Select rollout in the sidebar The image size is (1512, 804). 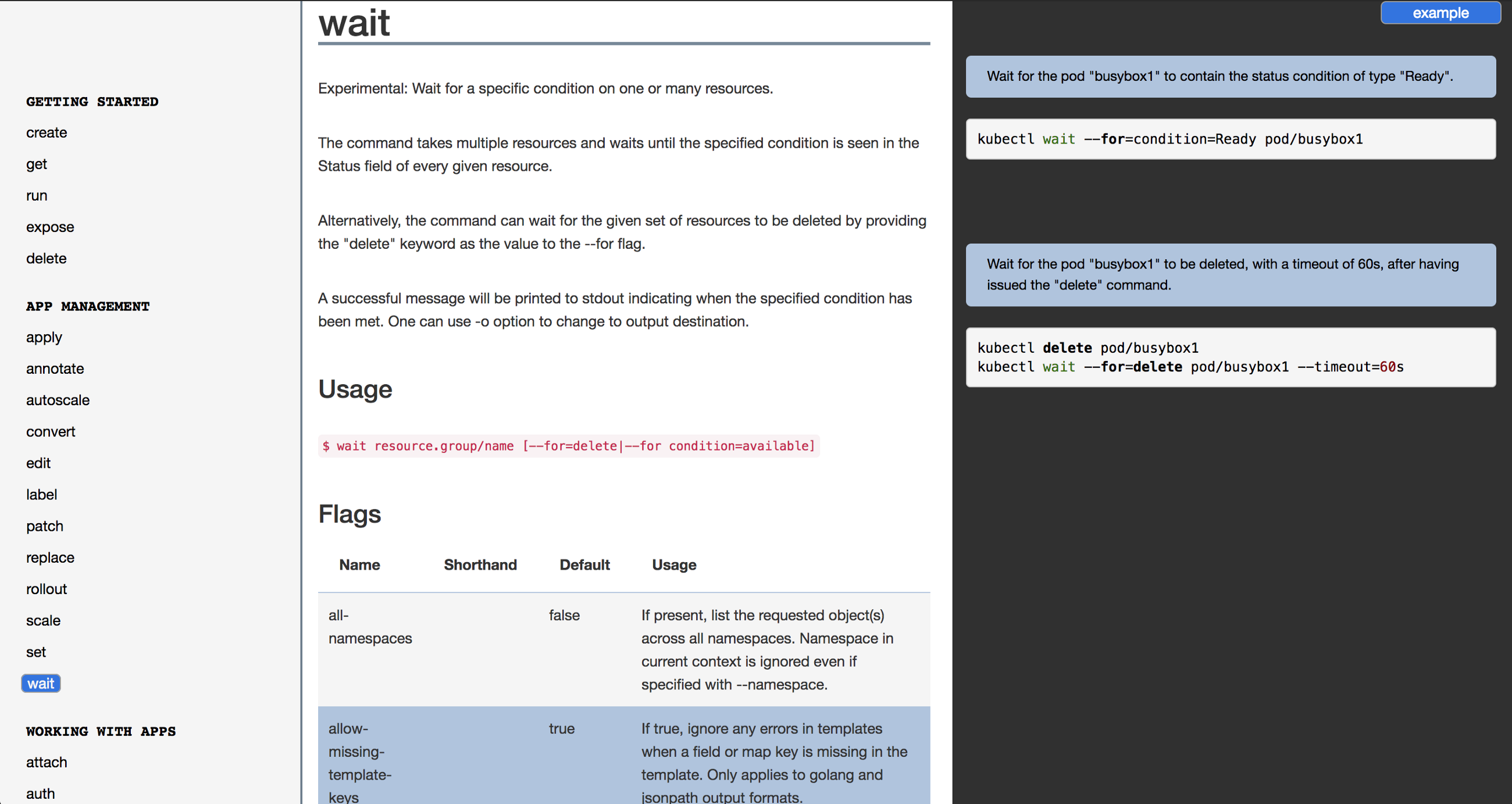[x=47, y=589]
